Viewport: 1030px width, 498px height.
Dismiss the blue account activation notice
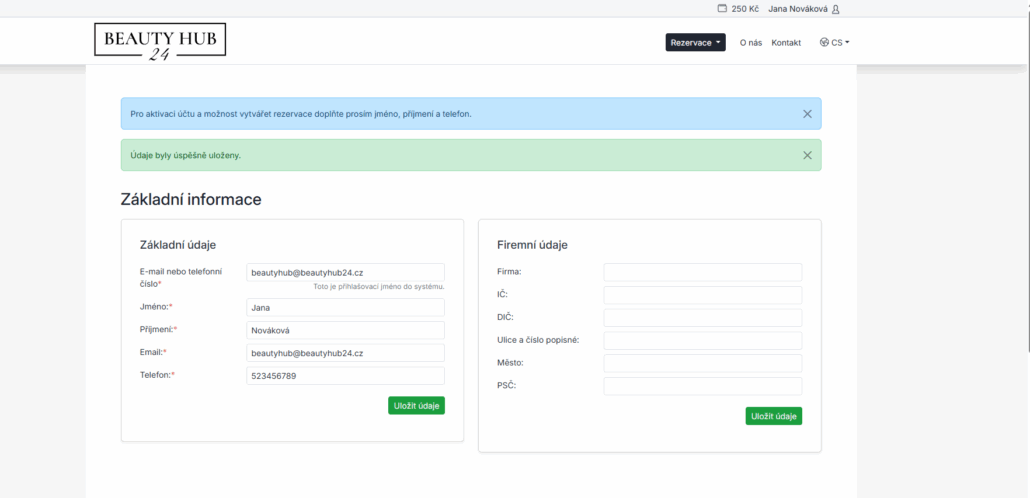[807, 114]
